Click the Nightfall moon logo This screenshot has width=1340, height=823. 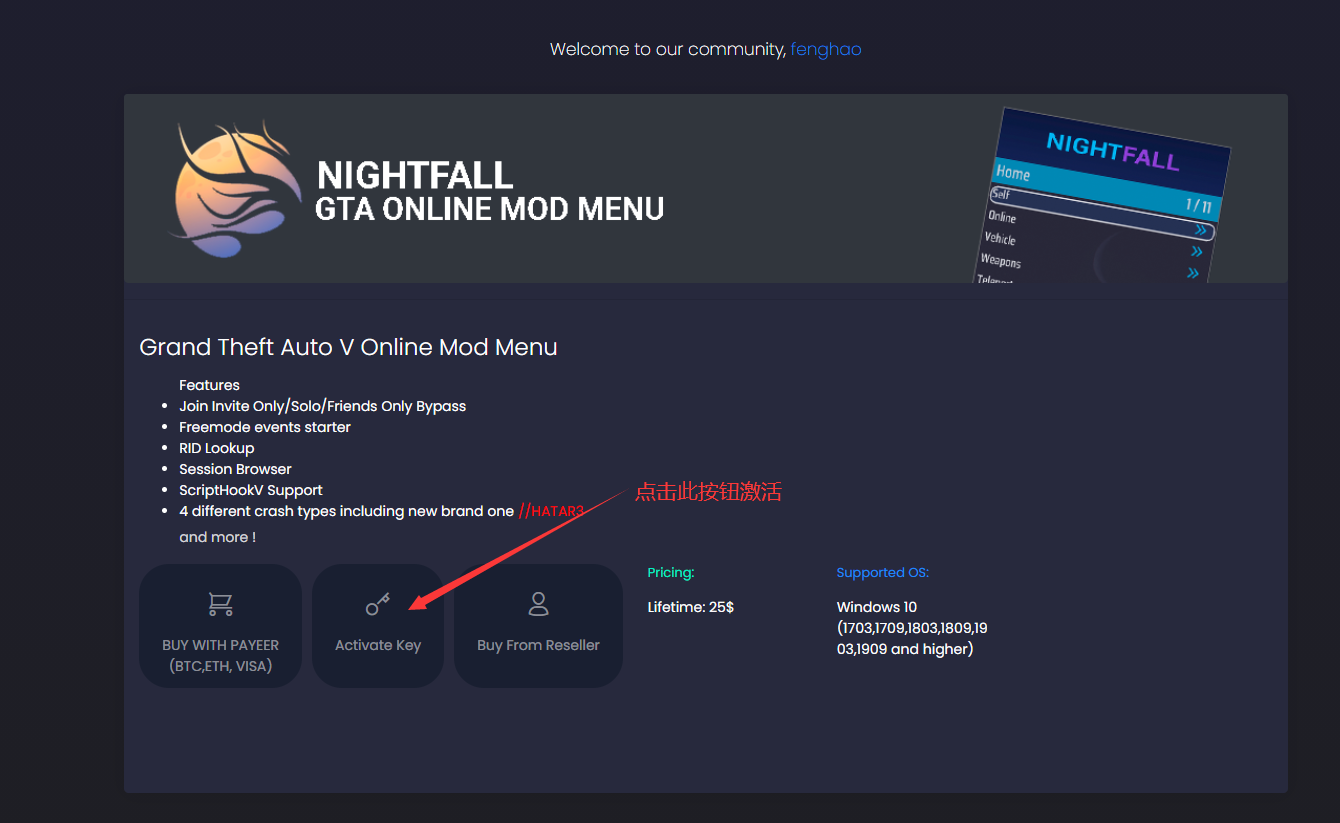tap(237, 189)
